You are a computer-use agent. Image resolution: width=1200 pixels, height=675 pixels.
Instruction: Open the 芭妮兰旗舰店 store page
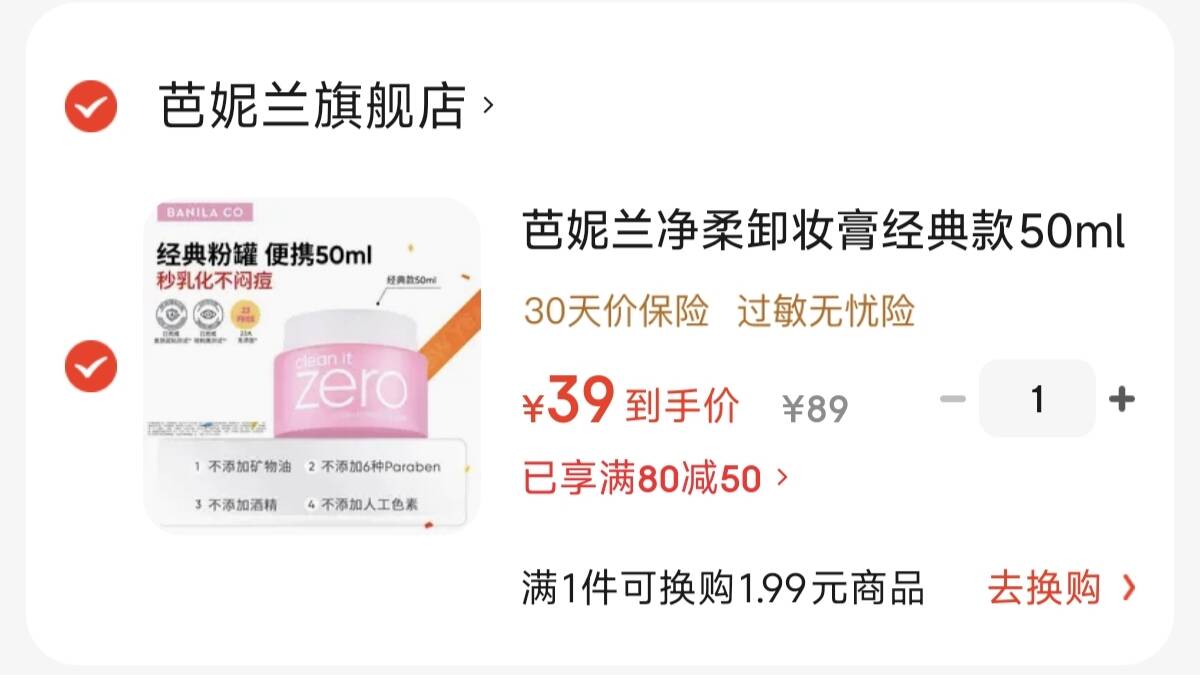(x=312, y=105)
